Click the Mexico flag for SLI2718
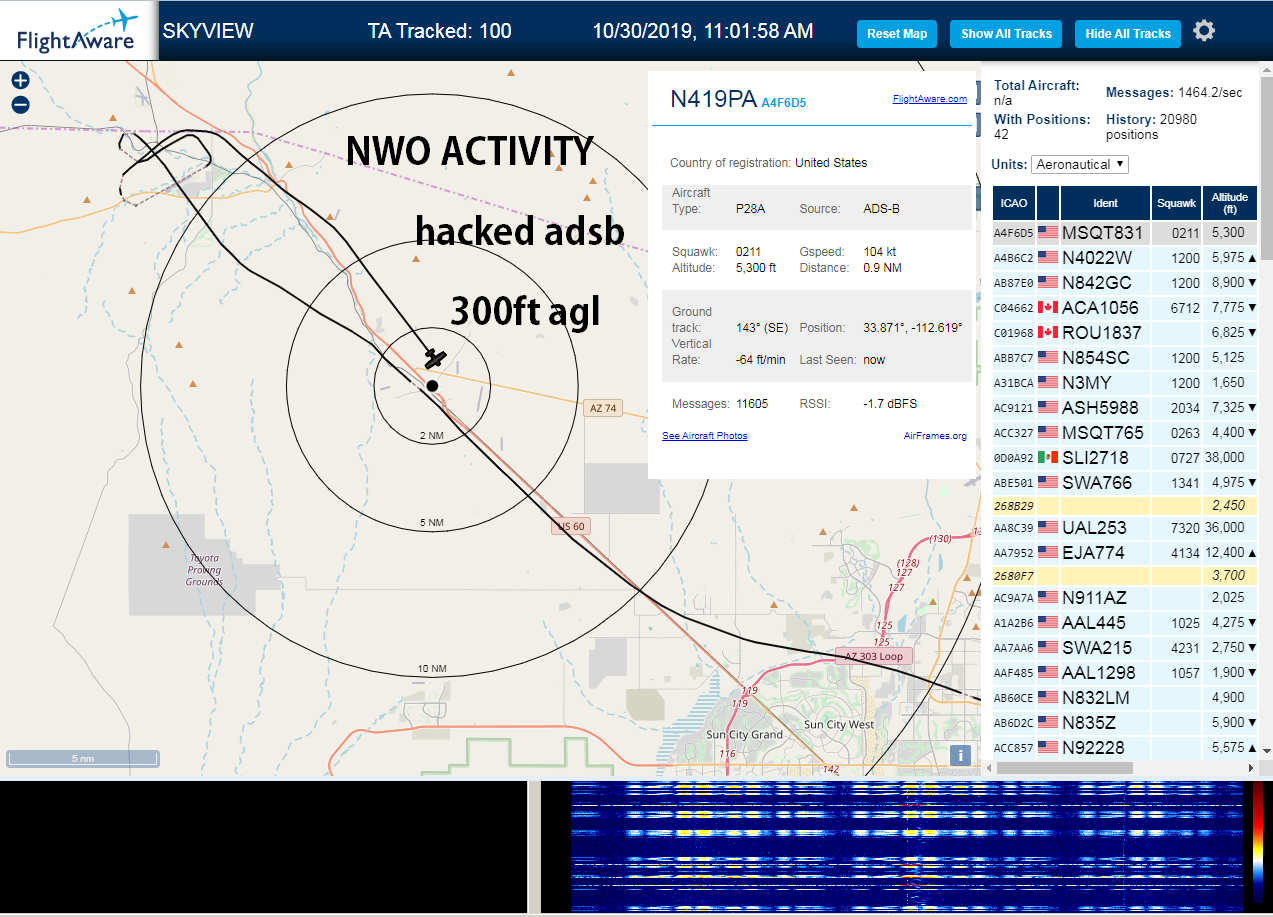 (1048, 457)
